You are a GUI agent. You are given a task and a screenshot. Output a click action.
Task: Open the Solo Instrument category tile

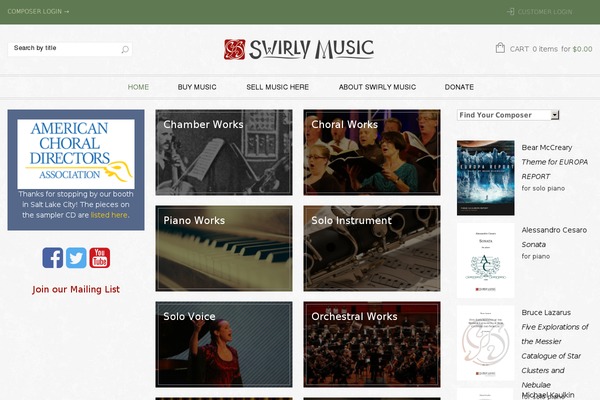point(372,248)
